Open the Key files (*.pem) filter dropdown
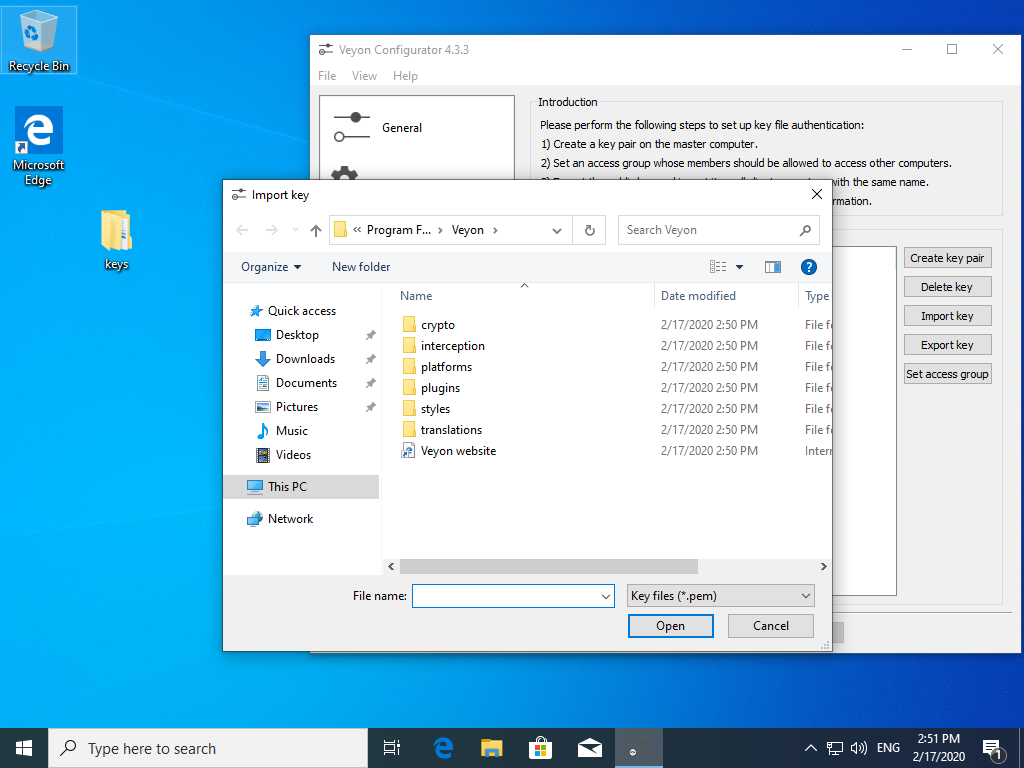 (720, 596)
